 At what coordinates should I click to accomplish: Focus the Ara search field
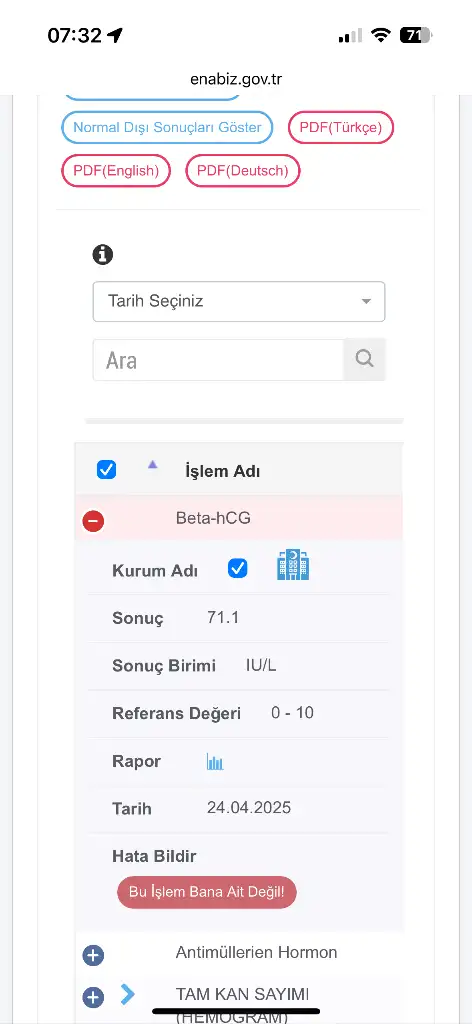click(x=218, y=360)
